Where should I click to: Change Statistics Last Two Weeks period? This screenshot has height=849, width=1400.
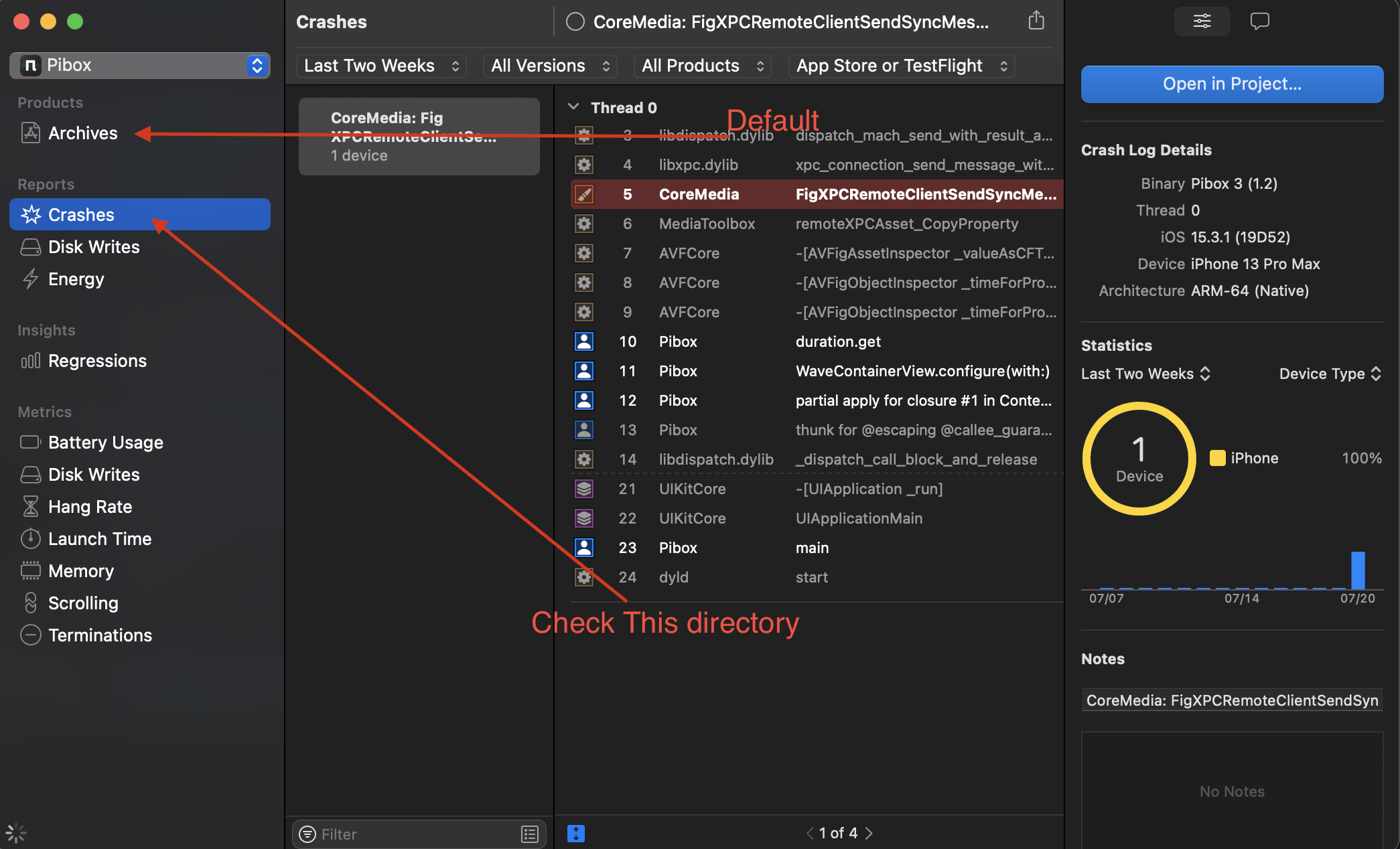point(1145,374)
